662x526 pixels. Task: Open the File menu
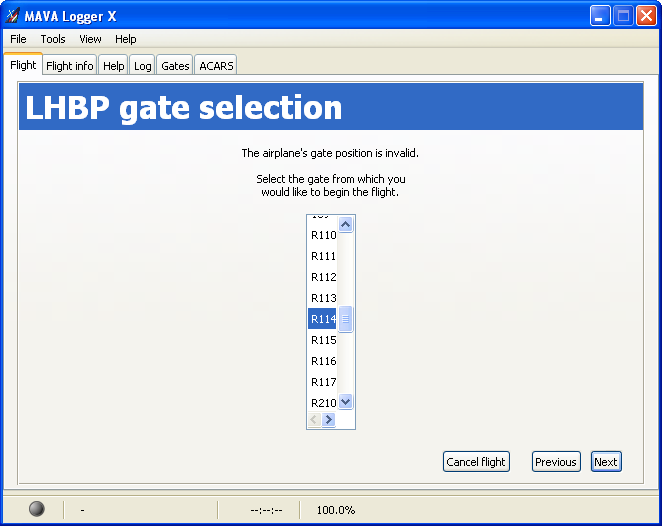(18, 39)
